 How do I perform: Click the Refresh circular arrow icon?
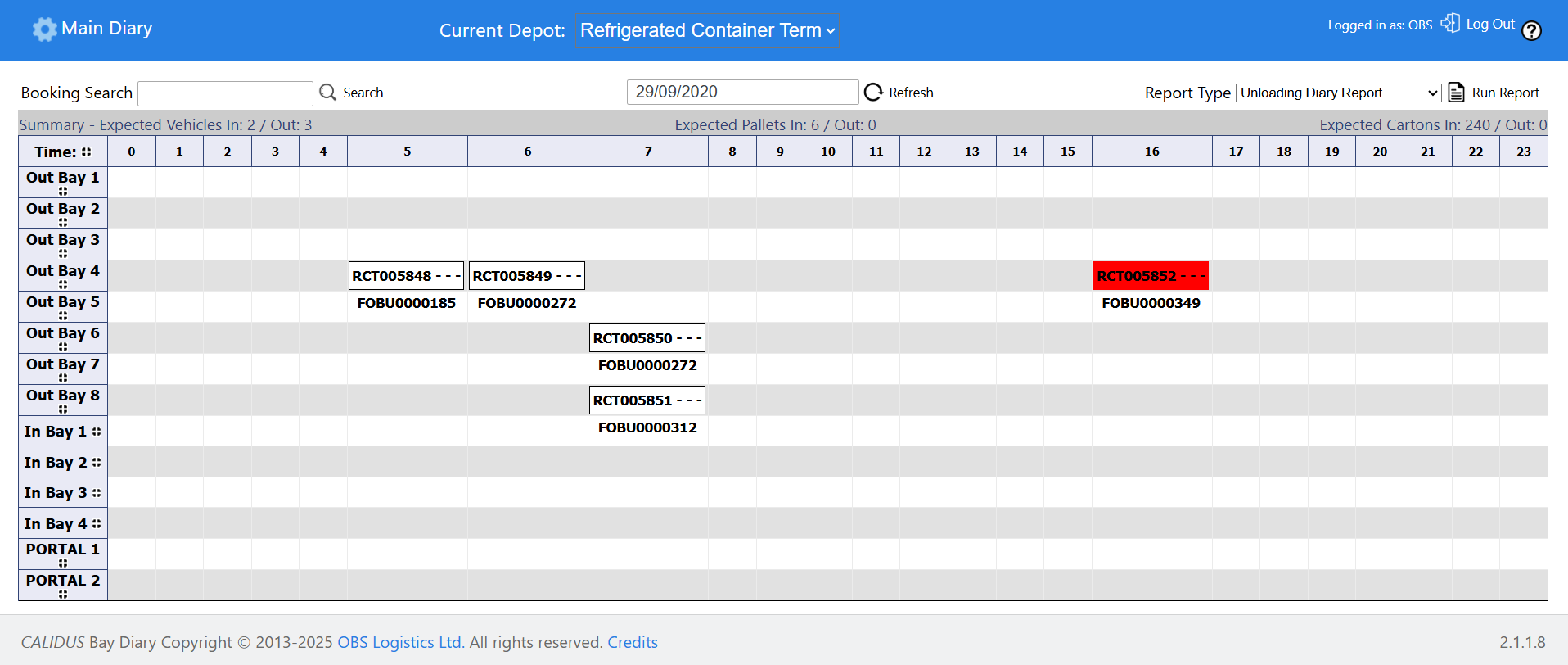point(873,92)
